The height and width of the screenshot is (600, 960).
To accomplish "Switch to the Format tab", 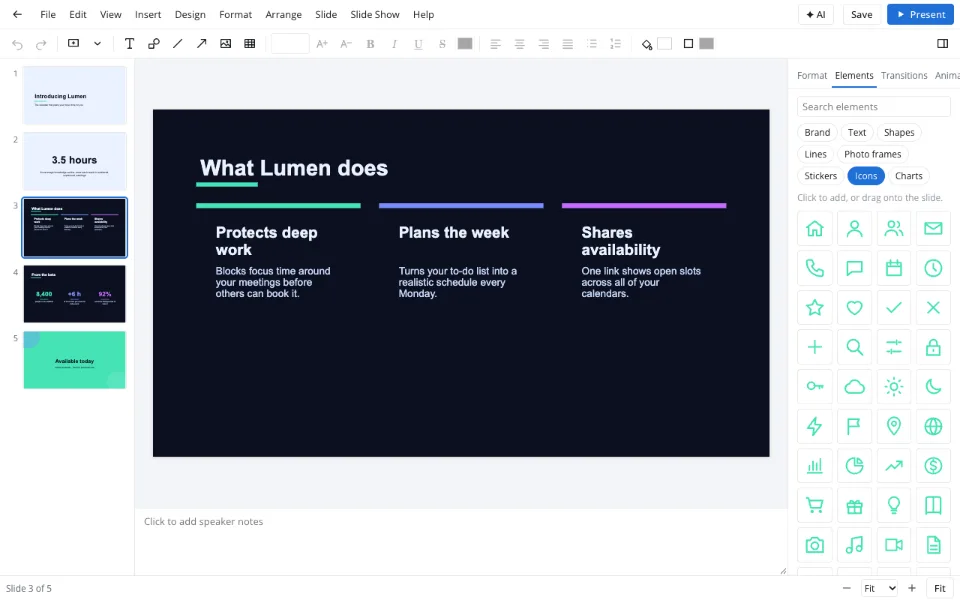I will [x=812, y=75].
